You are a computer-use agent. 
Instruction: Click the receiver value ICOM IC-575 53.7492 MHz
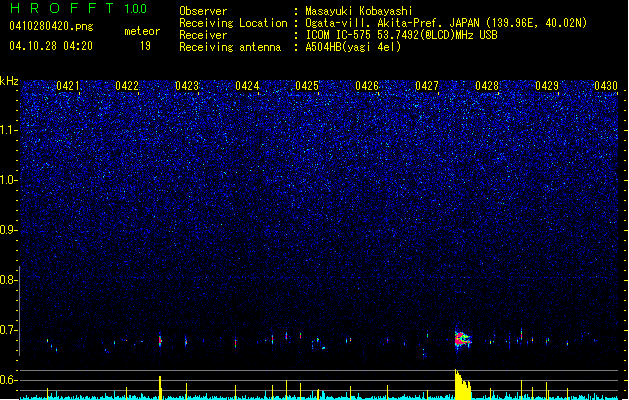tap(401, 35)
